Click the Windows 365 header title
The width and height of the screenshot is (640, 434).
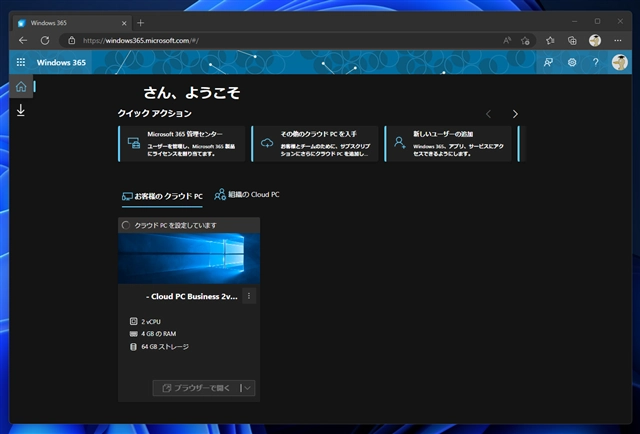[x=61, y=62]
